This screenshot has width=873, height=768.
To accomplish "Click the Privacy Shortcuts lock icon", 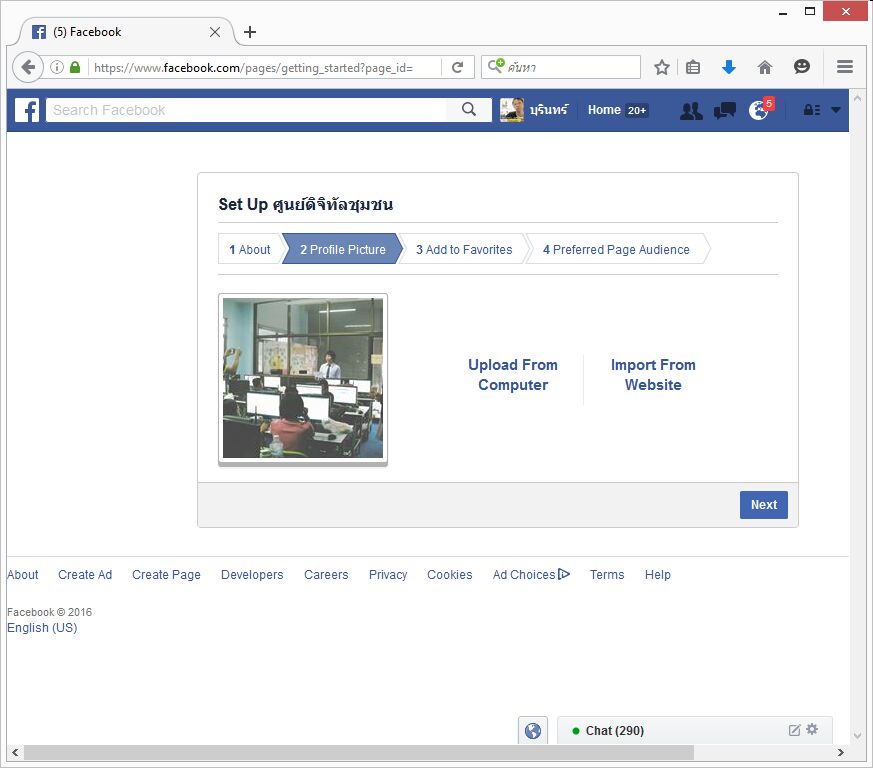I will pyautogui.click(x=812, y=111).
